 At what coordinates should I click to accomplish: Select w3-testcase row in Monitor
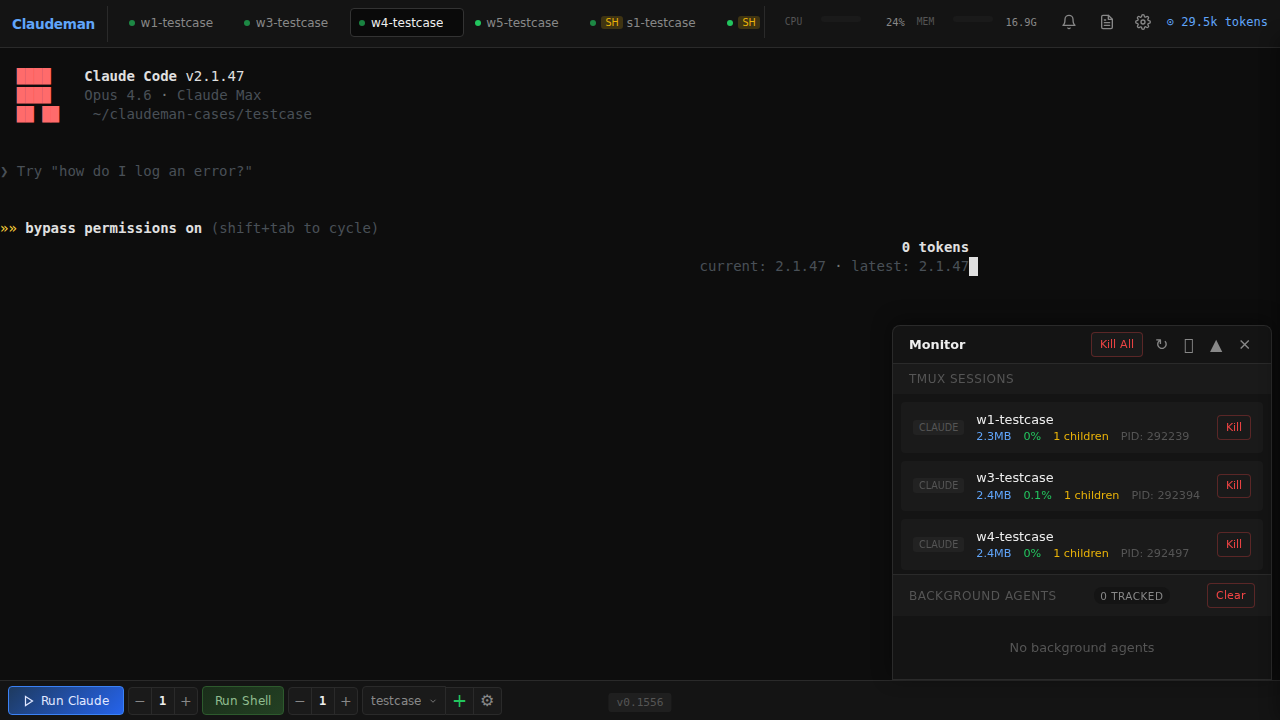tap(1082, 485)
